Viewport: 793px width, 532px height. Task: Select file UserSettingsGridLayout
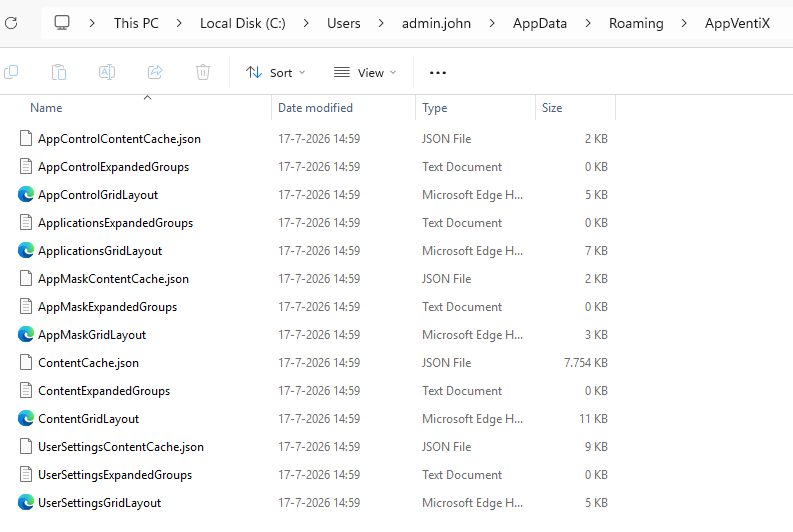(x=100, y=503)
